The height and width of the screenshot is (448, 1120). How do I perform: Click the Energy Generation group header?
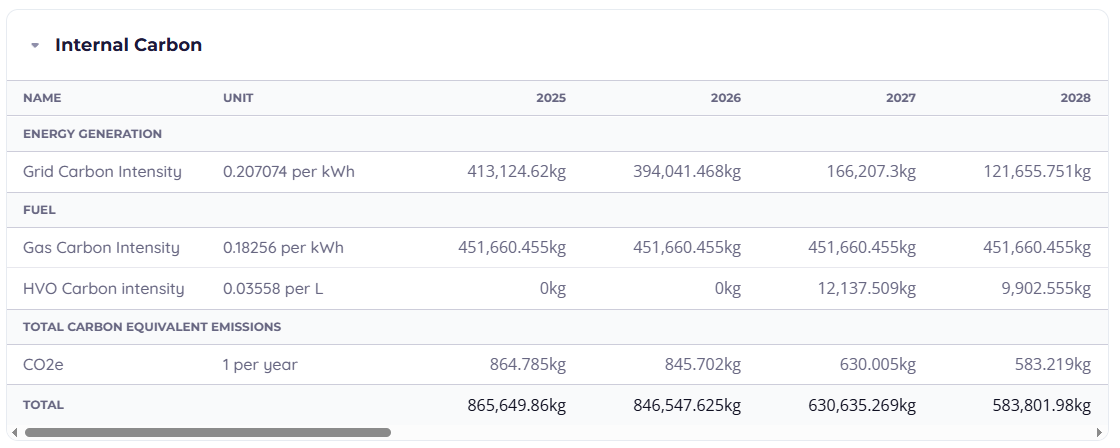pyautogui.click(x=92, y=133)
